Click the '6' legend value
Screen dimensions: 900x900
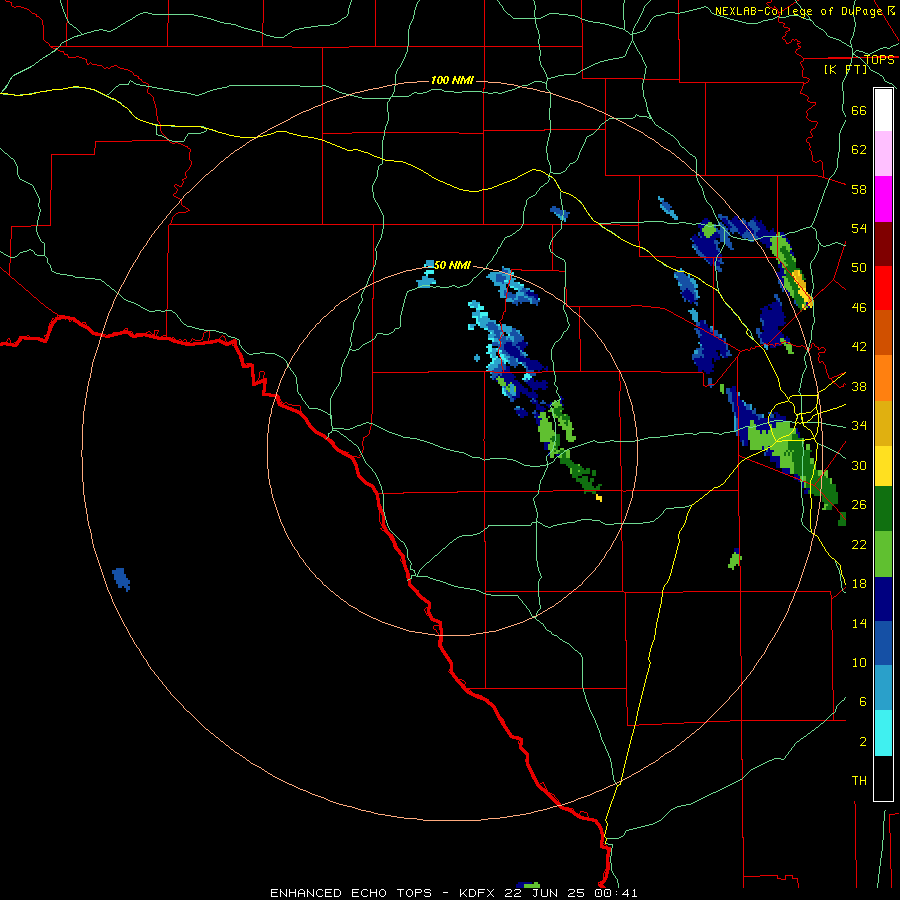(862, 702)
